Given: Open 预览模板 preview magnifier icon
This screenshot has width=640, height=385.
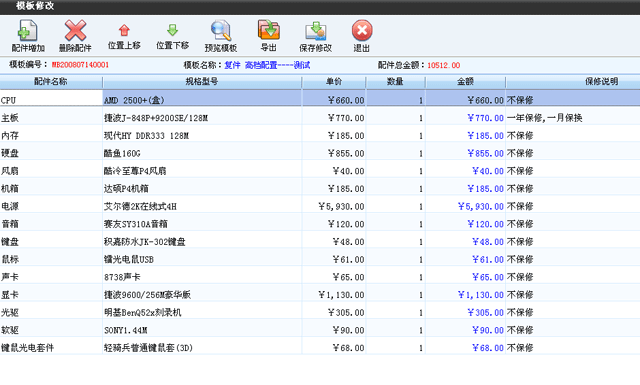Looking at the screenshot, I should [x=221, y=31].
